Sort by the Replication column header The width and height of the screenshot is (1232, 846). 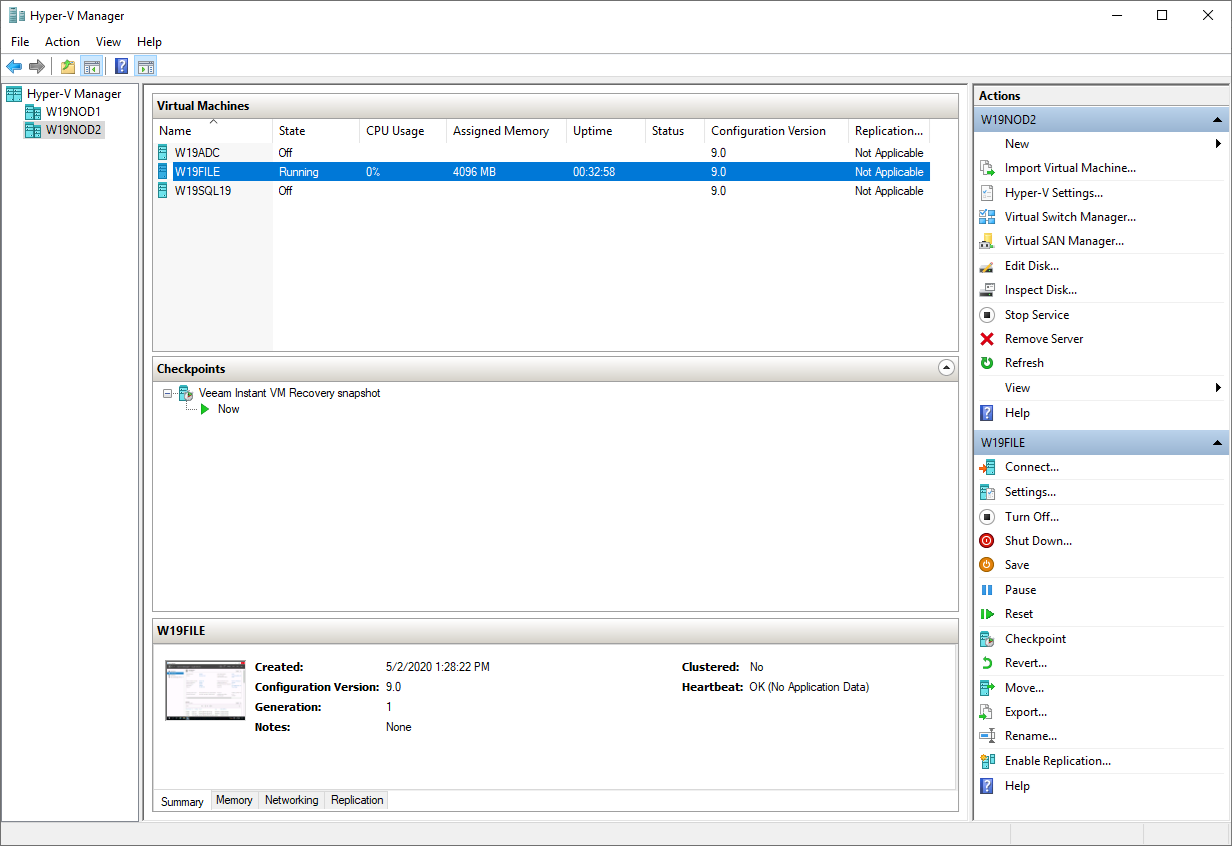point(889,131)
